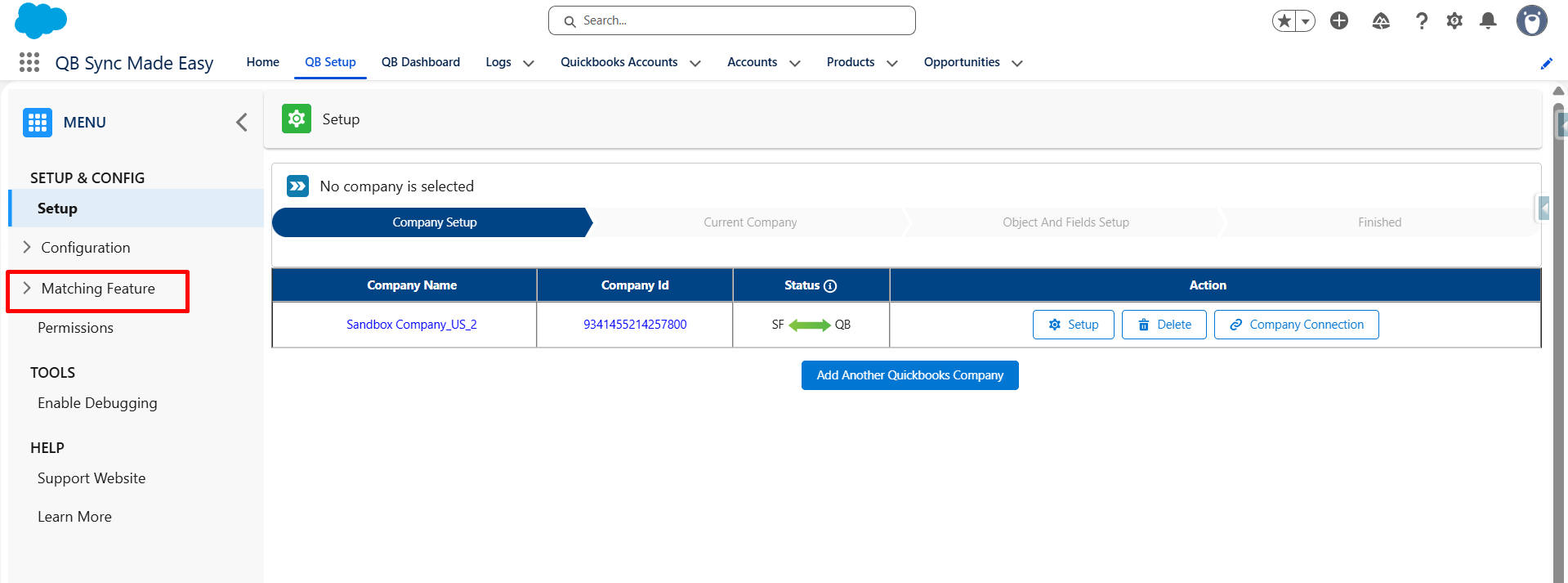Click the Salesforce cloud logo
1568x583 pixels.
[40, 20]
